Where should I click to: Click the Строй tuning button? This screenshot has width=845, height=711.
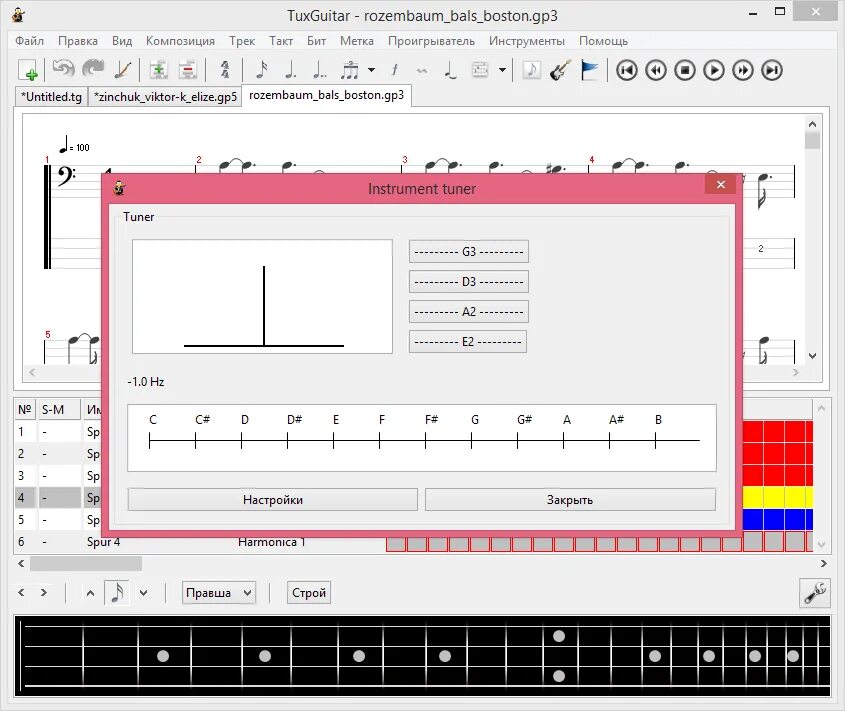tap(309, 593)
